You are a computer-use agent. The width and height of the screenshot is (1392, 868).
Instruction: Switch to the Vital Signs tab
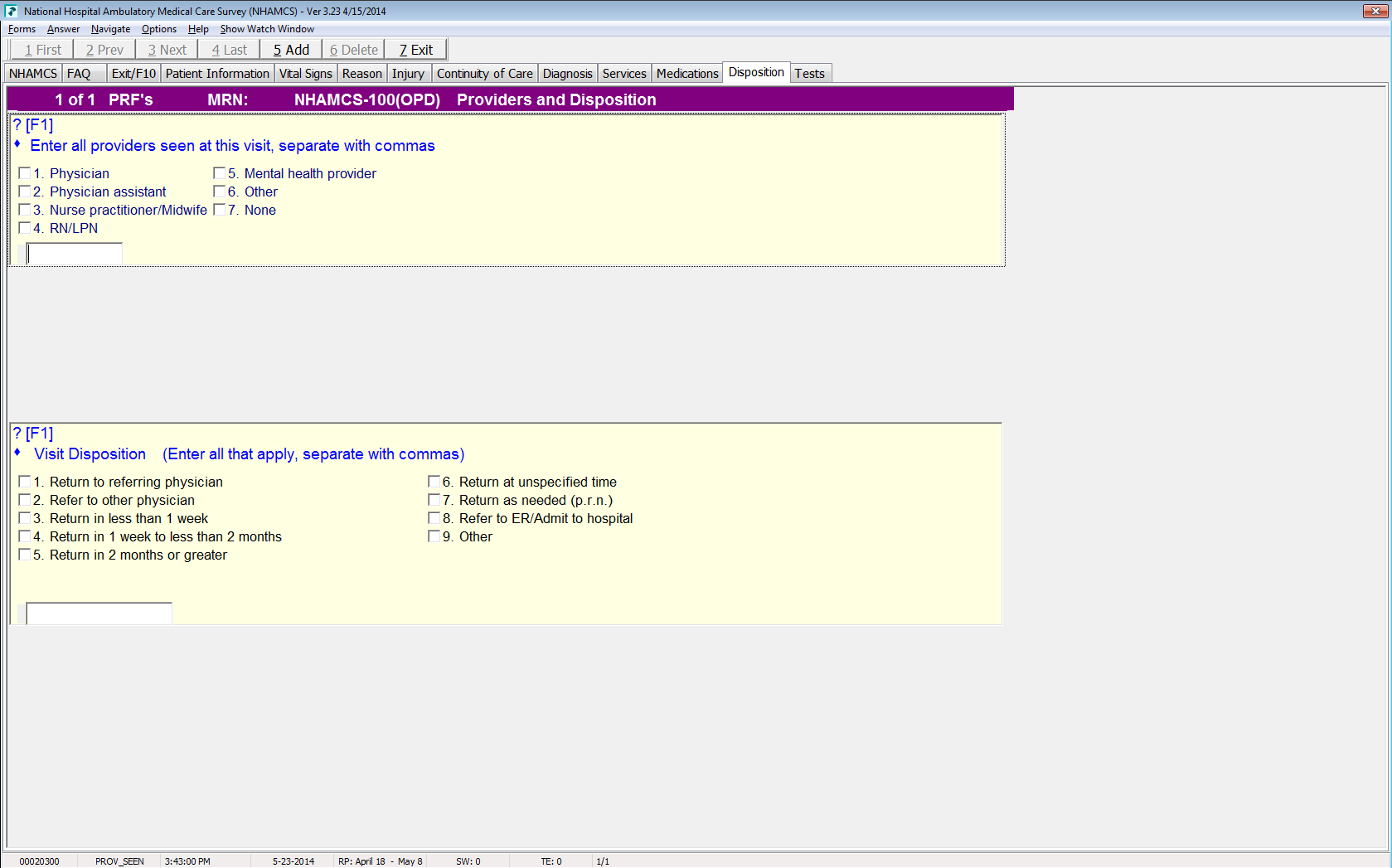305,74
